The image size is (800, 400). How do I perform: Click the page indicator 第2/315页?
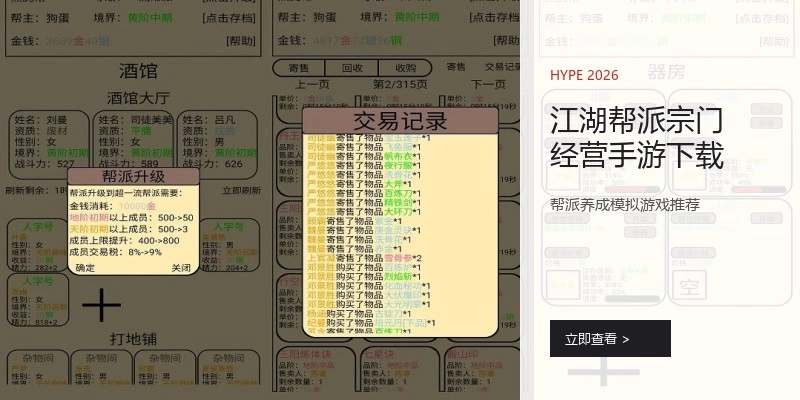pyautogui.click(x=400, y=84)
